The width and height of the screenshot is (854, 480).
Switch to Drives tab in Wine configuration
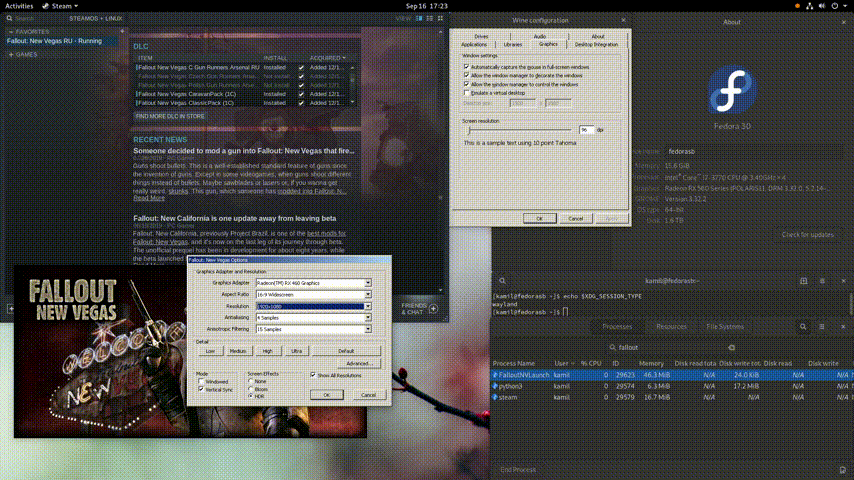tap(481, 37)
